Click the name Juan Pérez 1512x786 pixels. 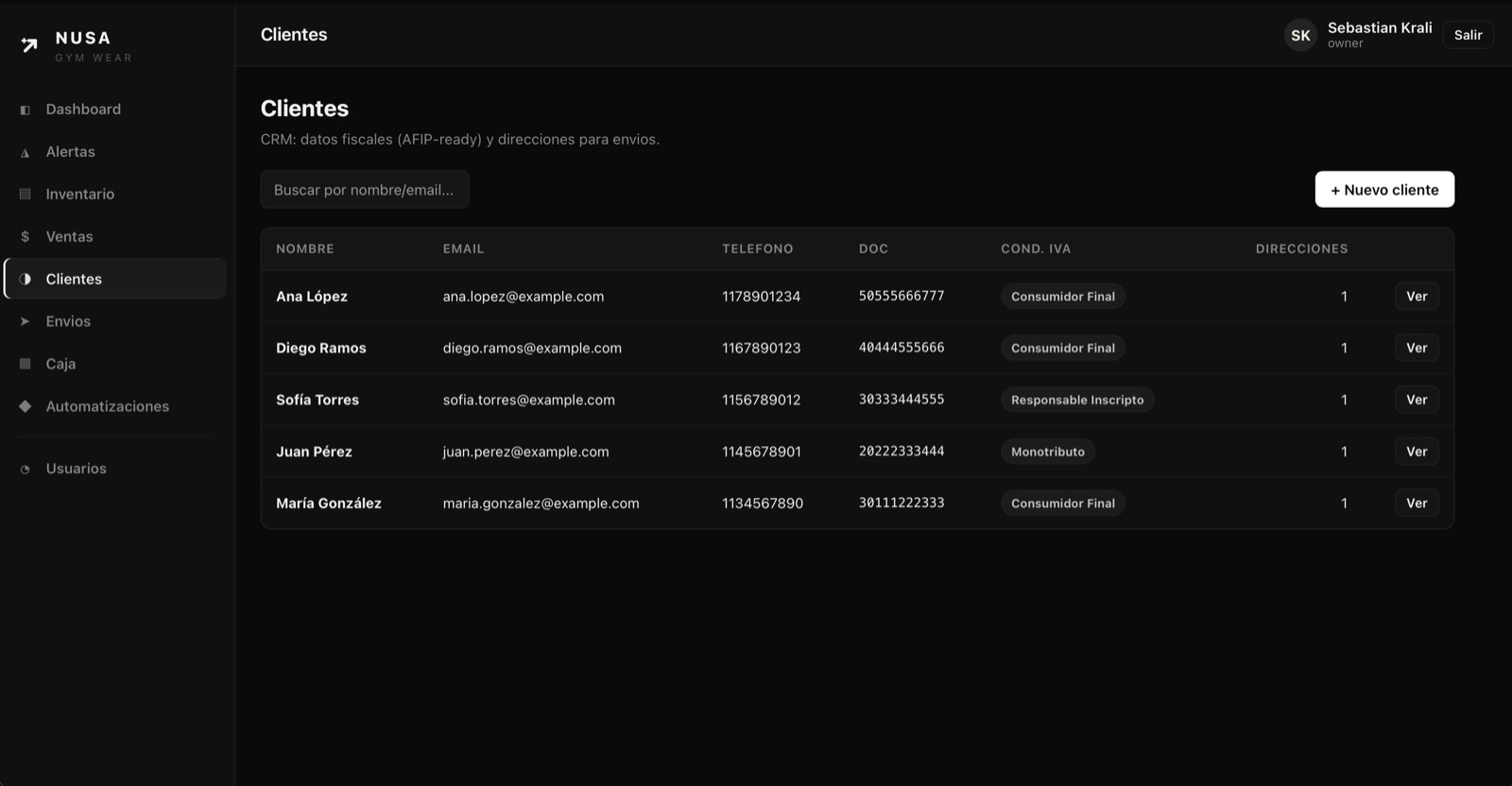coord(314,452)
